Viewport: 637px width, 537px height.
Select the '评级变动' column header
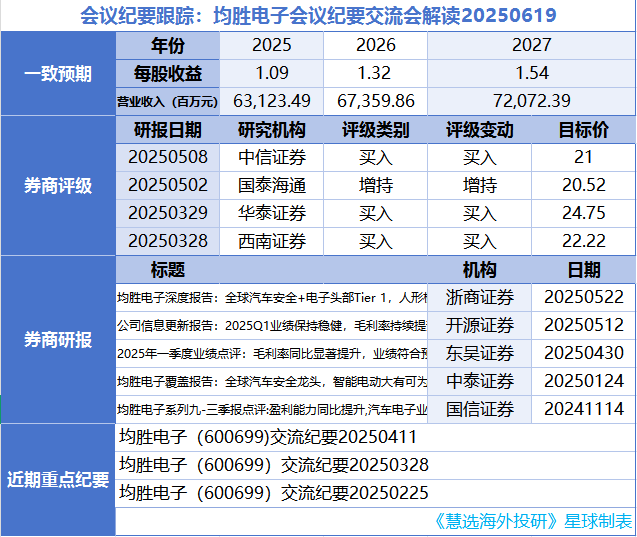[x=479, y=130]
